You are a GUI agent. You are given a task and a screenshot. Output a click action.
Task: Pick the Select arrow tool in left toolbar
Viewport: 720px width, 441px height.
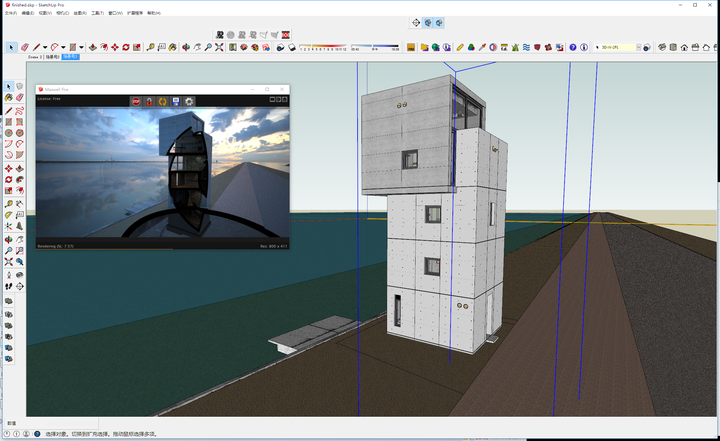point(9,87)
